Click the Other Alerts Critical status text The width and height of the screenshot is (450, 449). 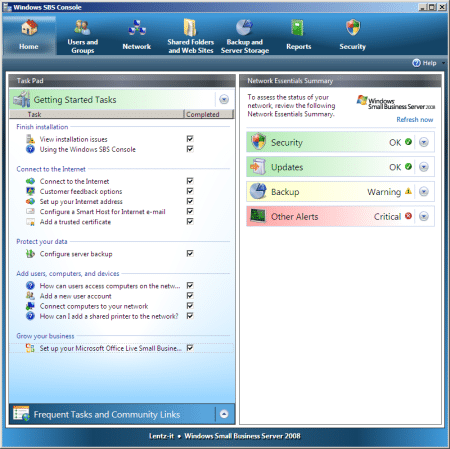pyautogui.click(x=387, y=217)
